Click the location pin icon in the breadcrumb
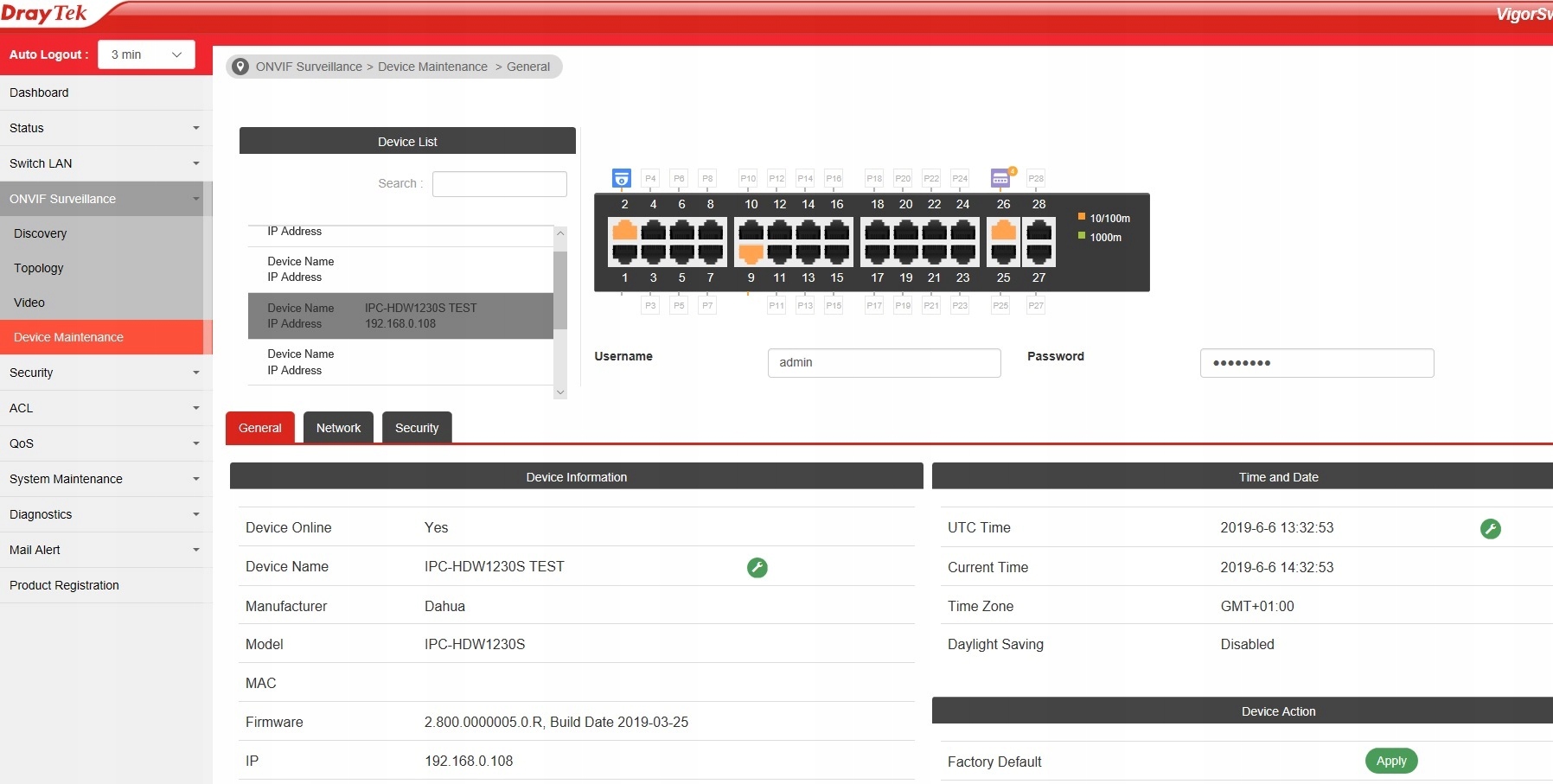Screen dimensions: 1553x784 click(x=240, y=67)
